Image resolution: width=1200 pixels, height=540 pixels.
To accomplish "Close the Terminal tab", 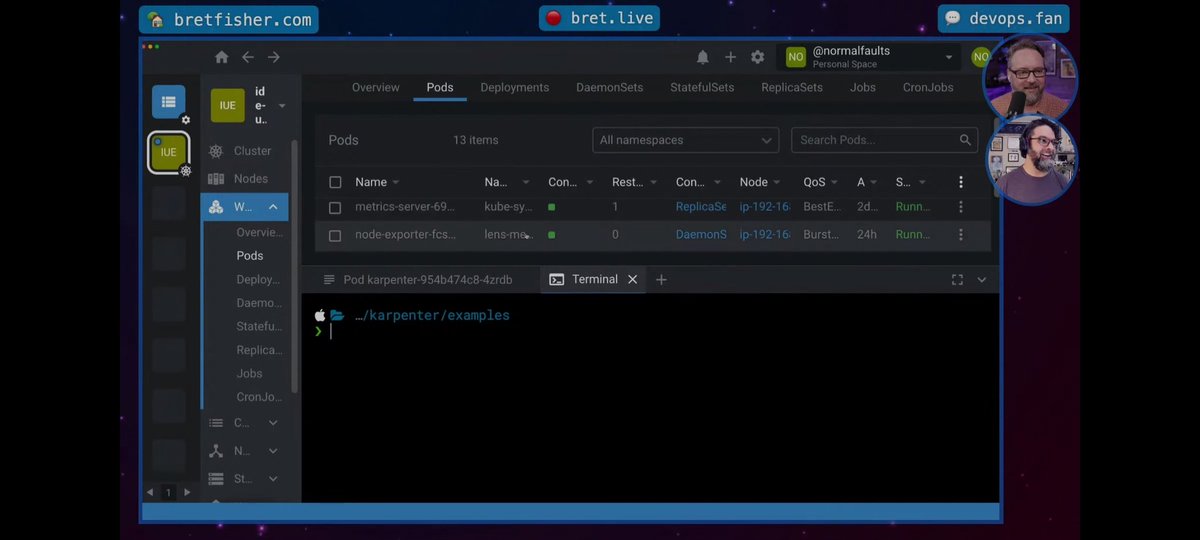I will coord(632,280).
